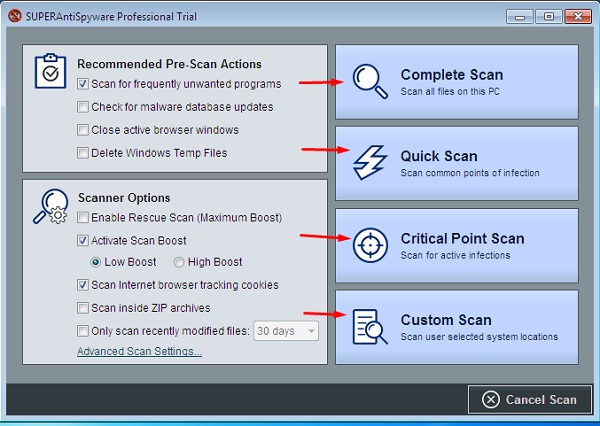Image resolution: width=600 pixels, height=426 pixels.
Task: Click the Critical Point Scan crosshair icon
Action: point(370,245)
